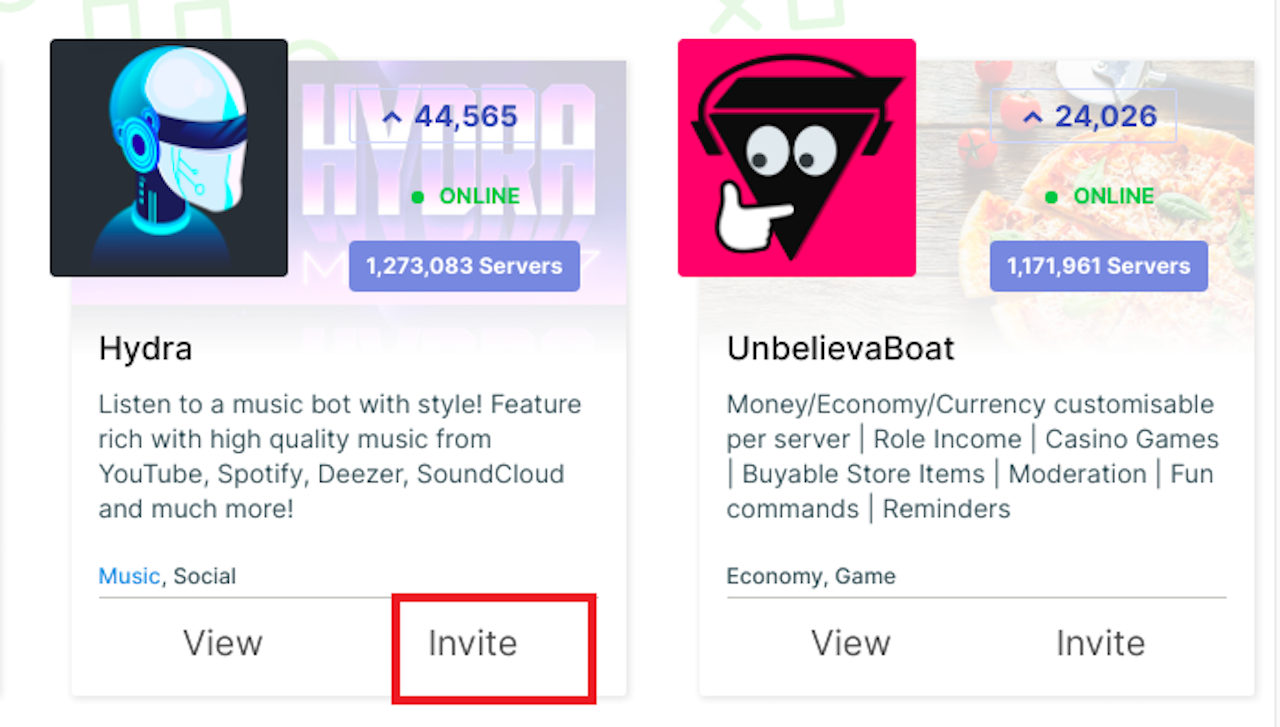The image size is (1280, 727).
Task: Open the Music category link
Action: pyautogui.click(x=128, y=576)
